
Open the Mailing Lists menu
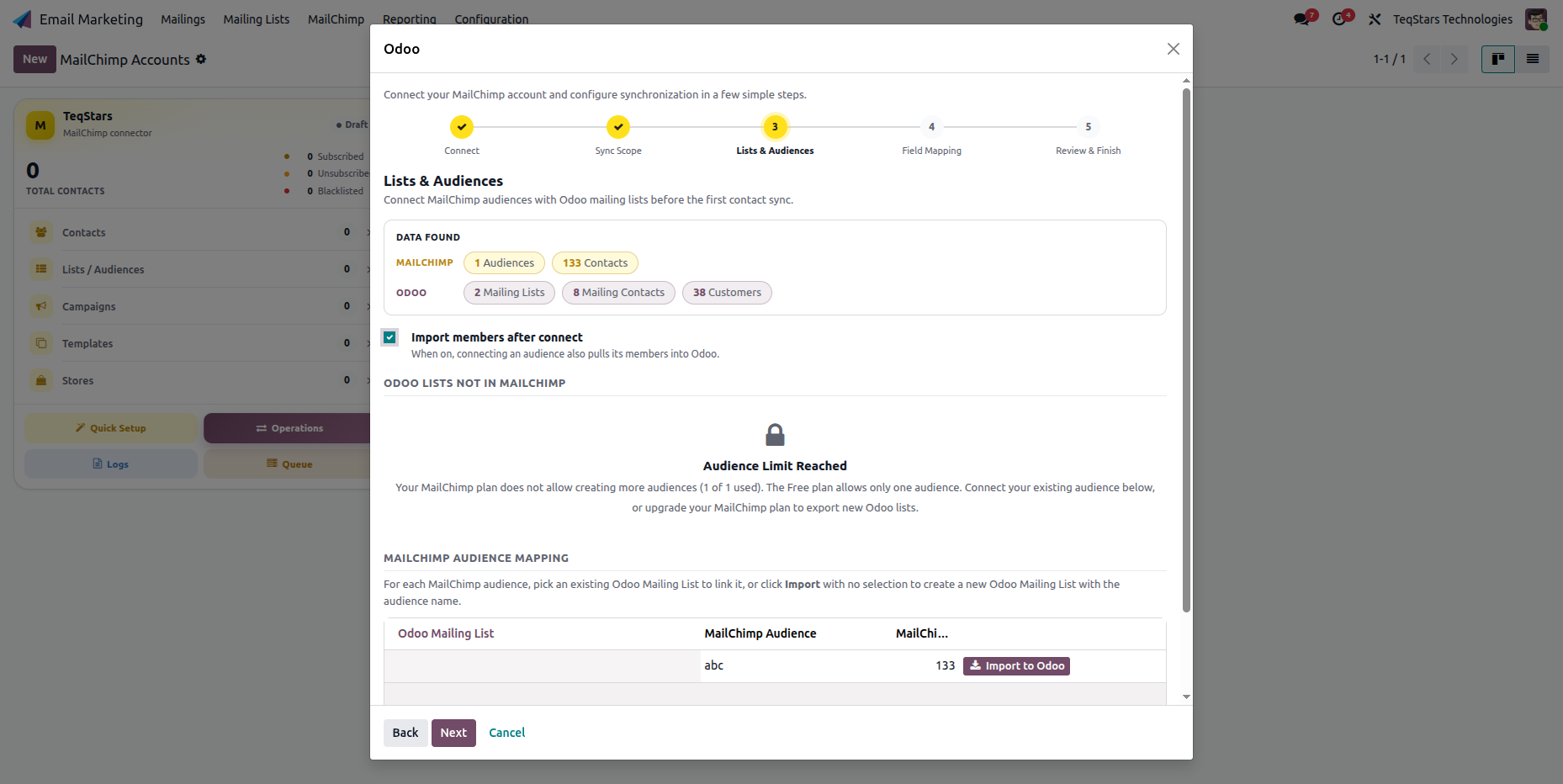point(256,19)
